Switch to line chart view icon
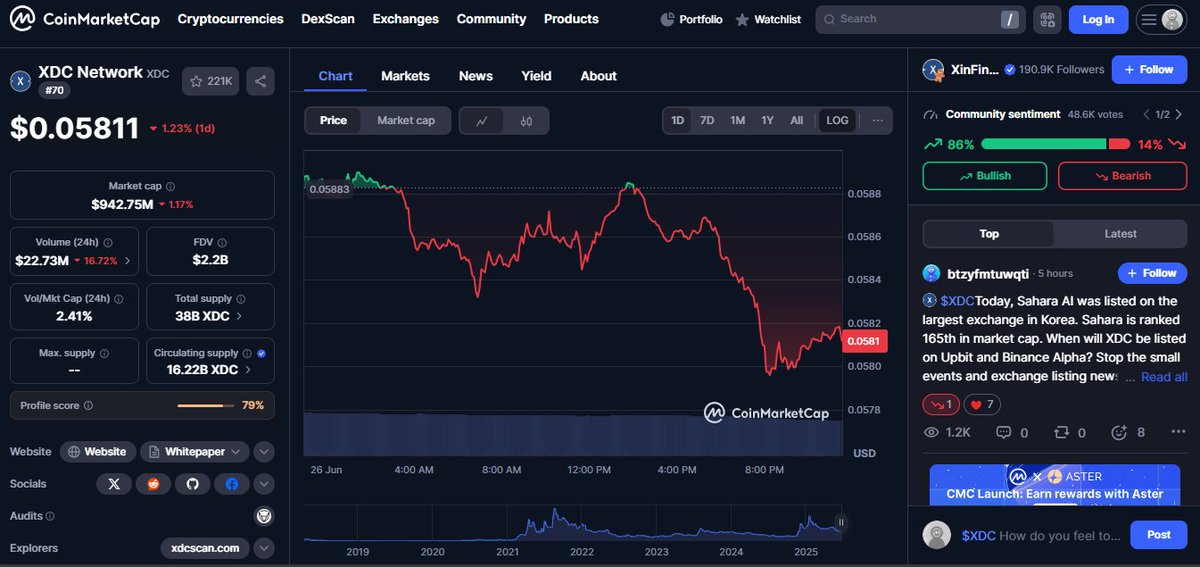 (482, 120)
